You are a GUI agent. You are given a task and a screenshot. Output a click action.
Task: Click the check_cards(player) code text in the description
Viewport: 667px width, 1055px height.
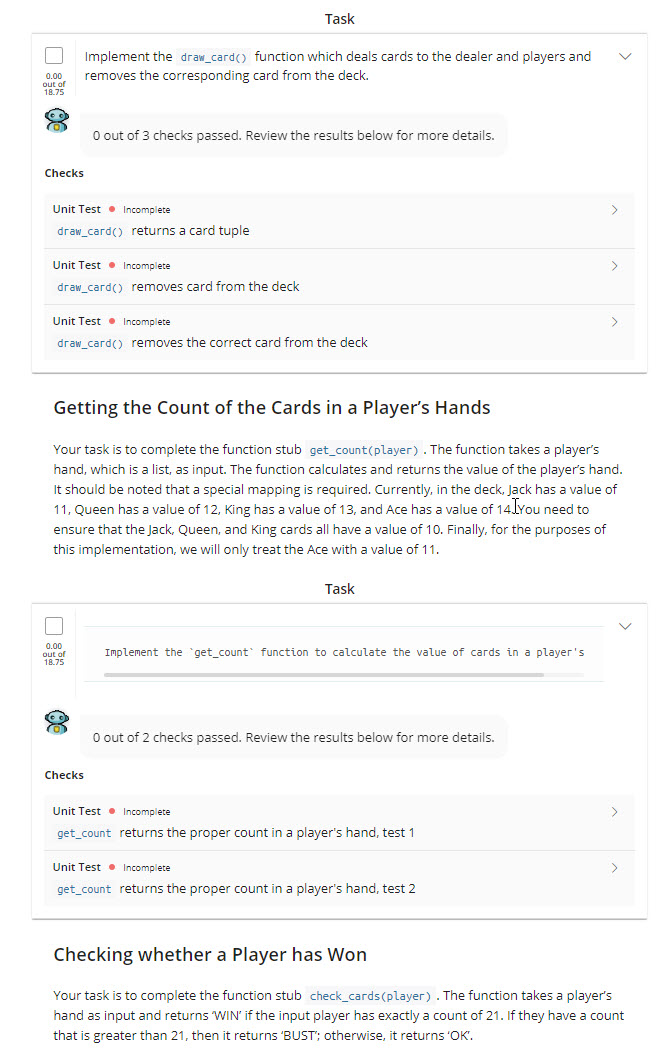point(361,995)
